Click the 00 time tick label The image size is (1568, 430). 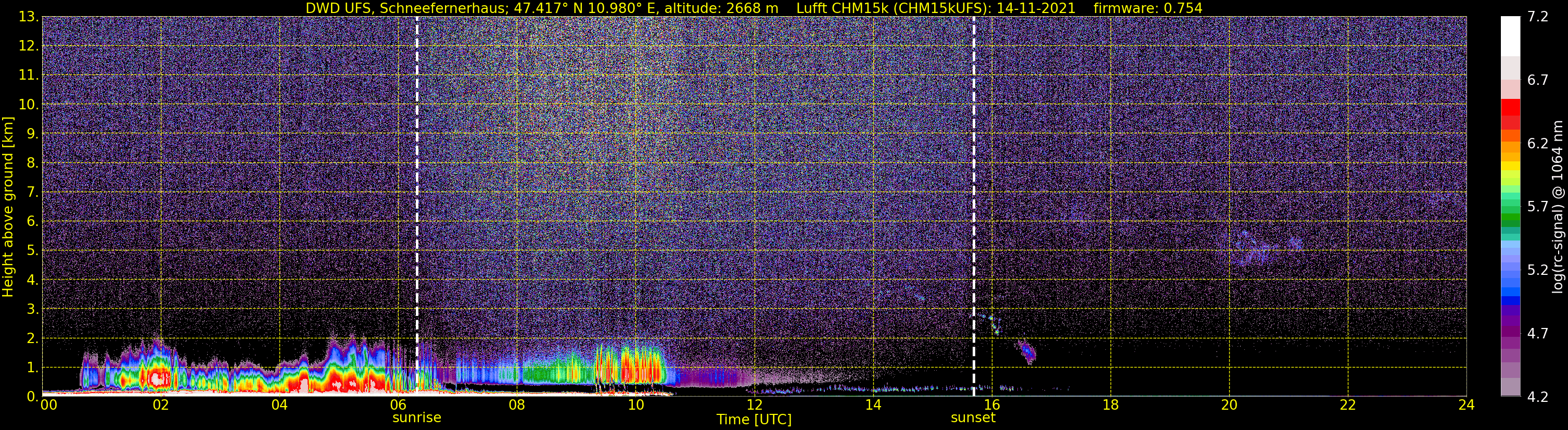coord(49,405)
